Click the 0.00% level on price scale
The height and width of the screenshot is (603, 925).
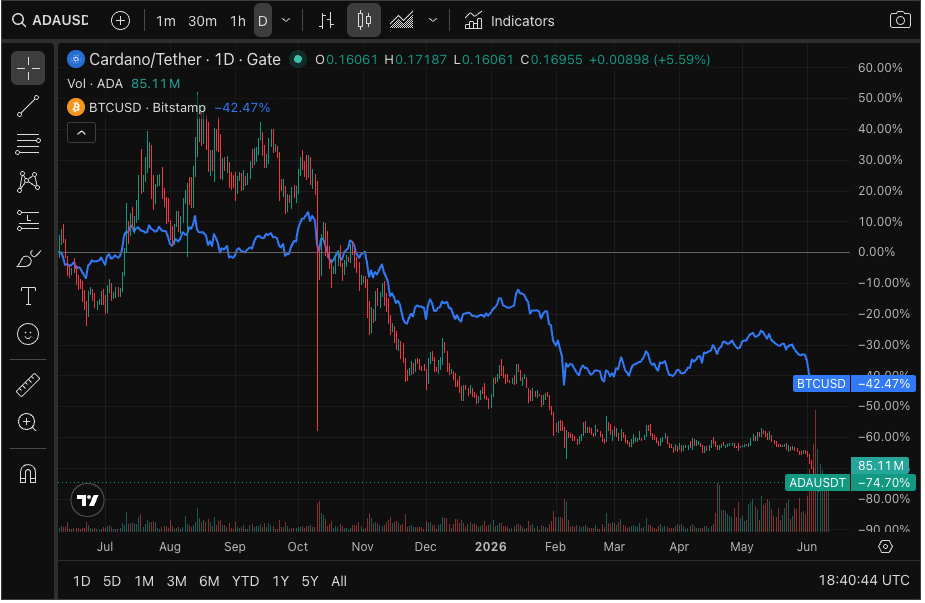(x=877, y=253)
